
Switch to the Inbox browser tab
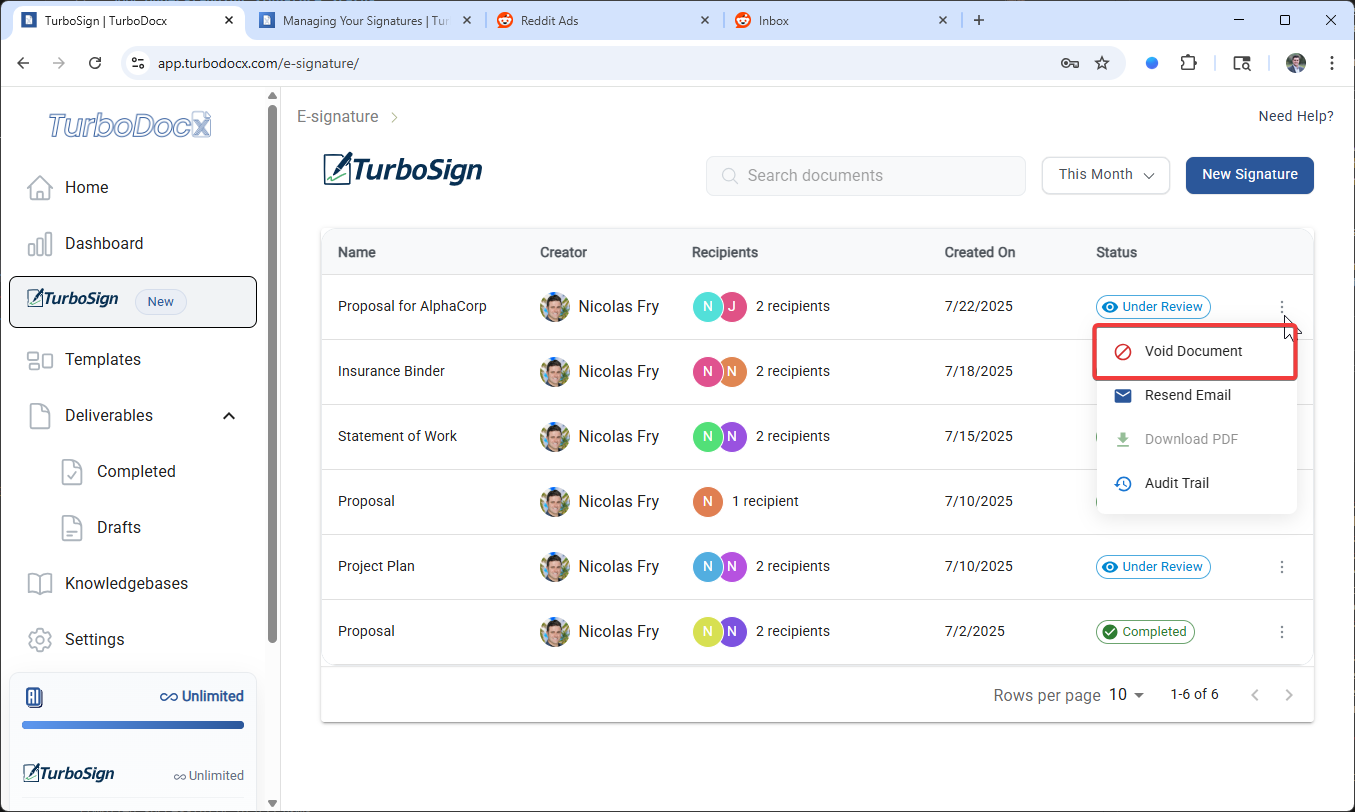(841, 20)
